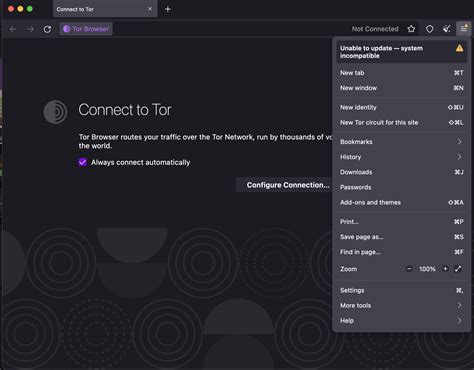Uncheck Always connect automatically
474x370 pixels.
click(83, 162)
